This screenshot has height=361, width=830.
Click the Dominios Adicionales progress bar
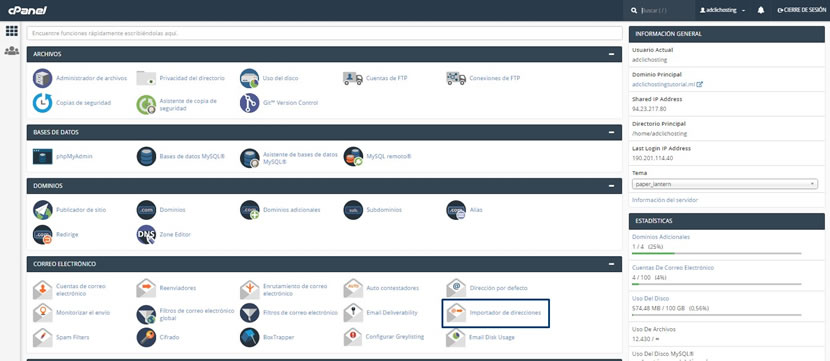click(x=717, y=254)
